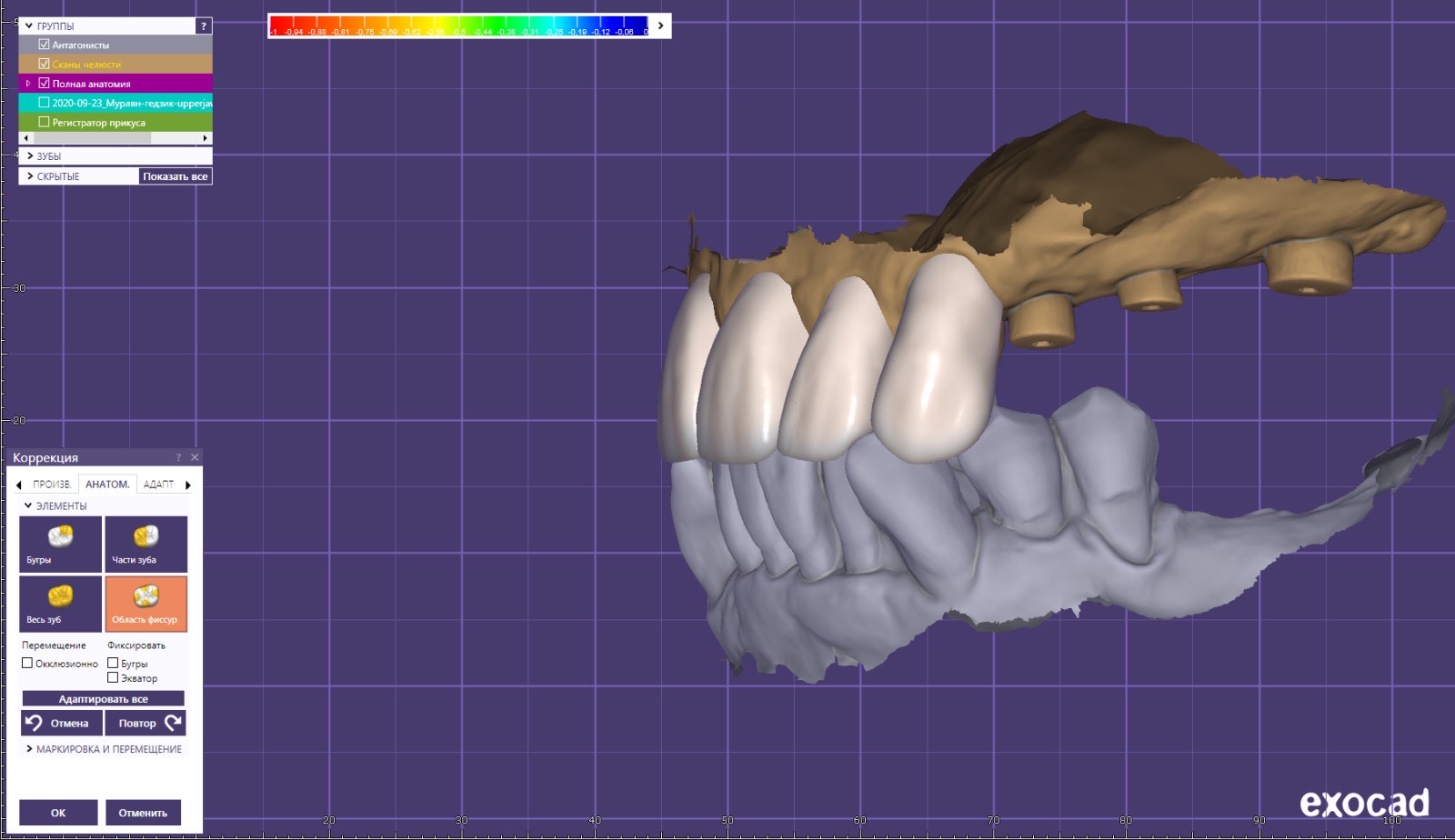Expand the color distance scale arrow
Screen dimensions: 1455x840
tap(660, 26)
